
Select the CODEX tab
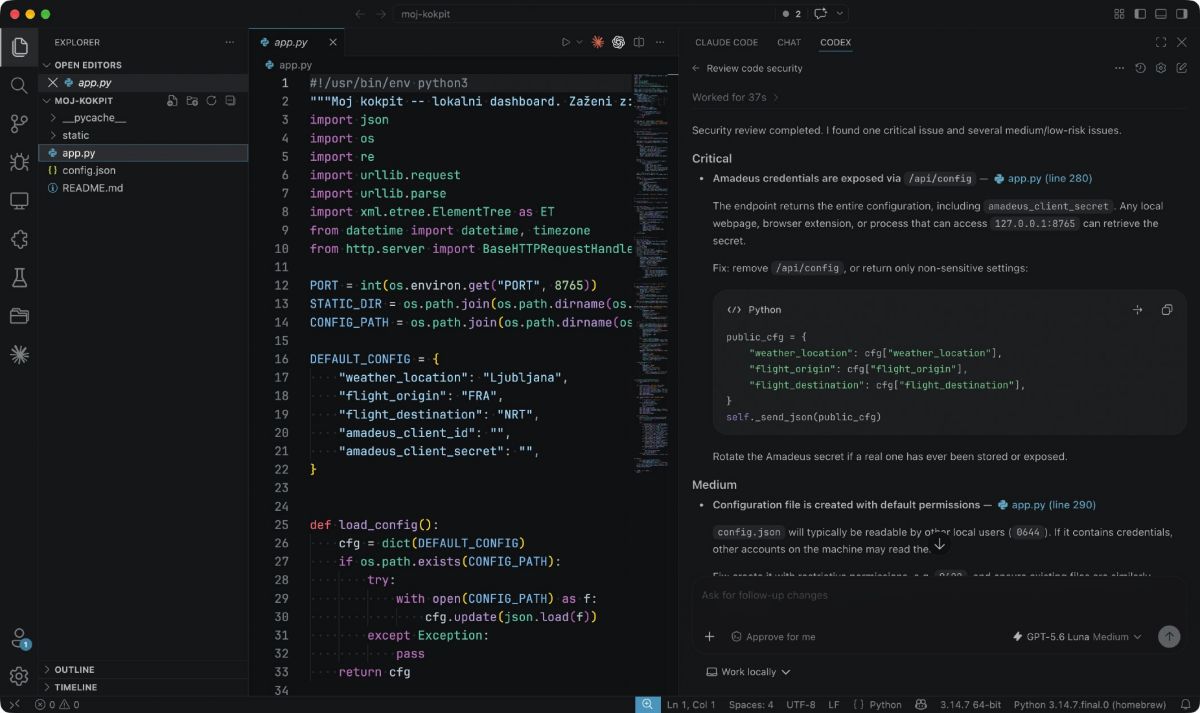[835, 42]
